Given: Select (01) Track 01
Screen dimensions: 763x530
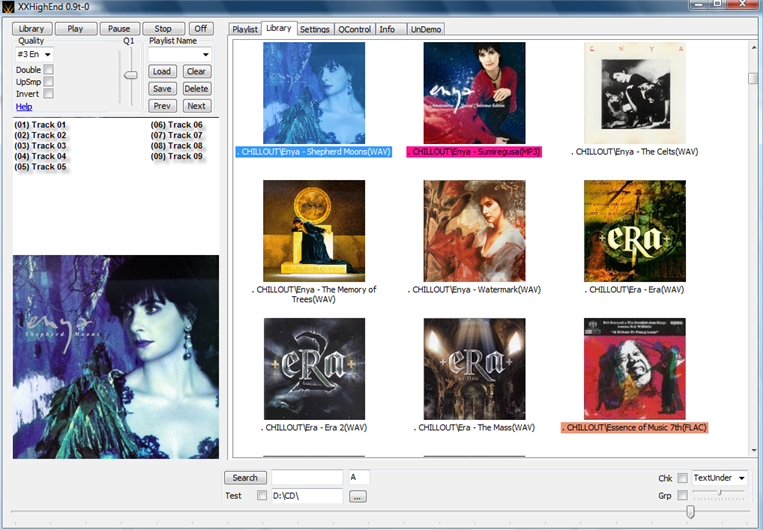Looking at the screenshot, I should tap(40, 125).
